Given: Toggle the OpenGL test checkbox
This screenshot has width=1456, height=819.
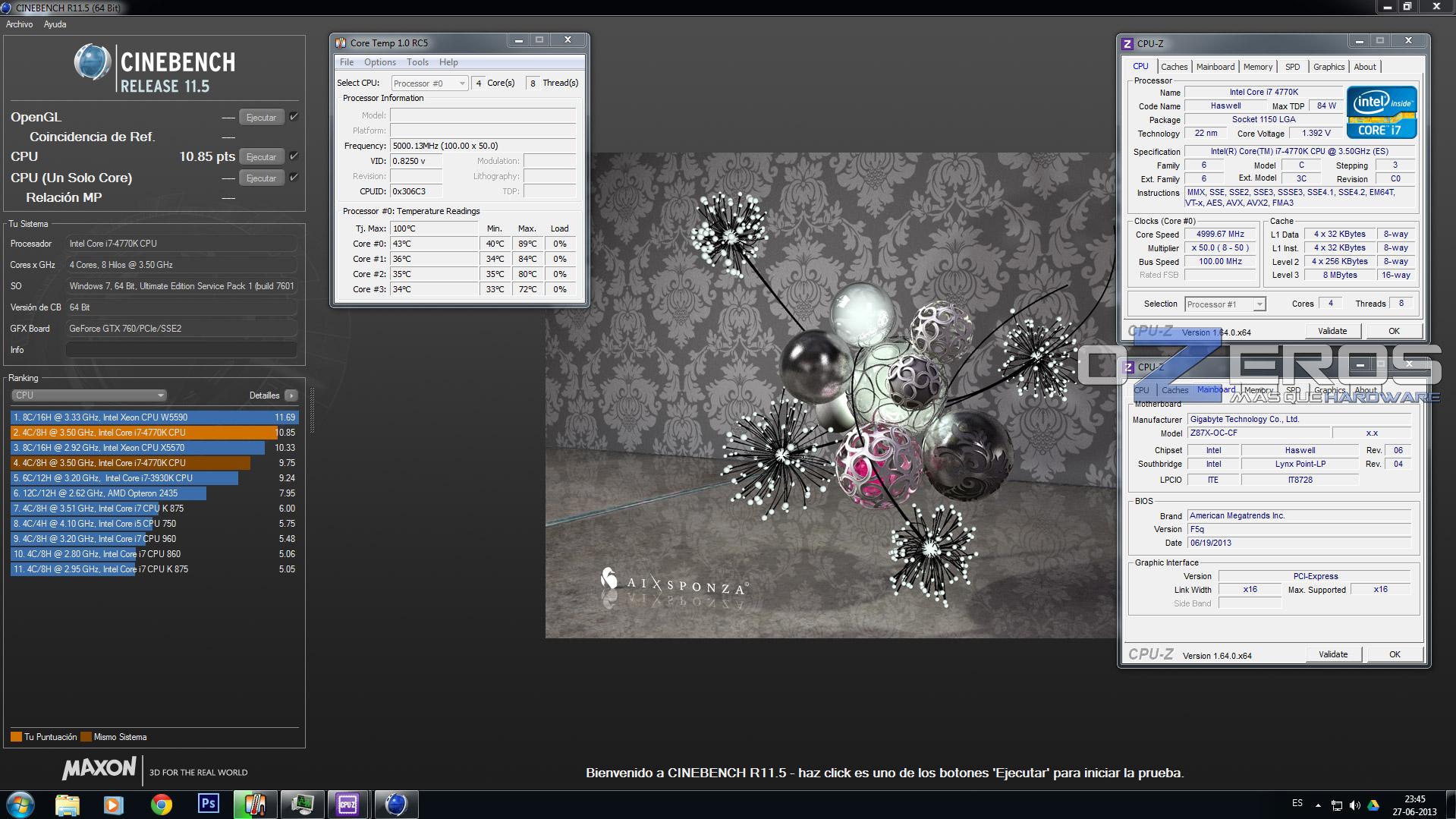Looking at the screenshot, I should [x=294, y=117].
